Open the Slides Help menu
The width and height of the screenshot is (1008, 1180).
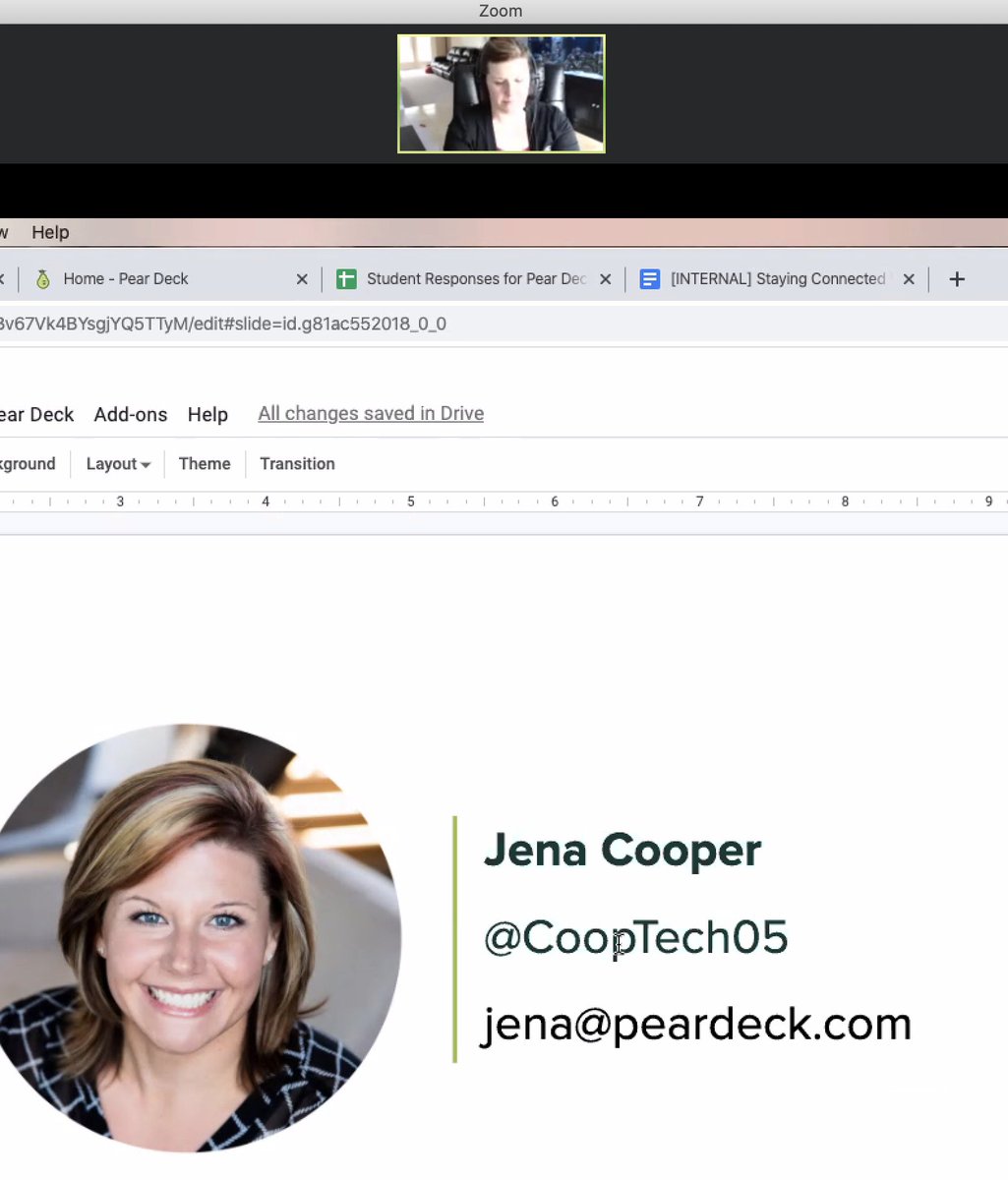point(208,414)
